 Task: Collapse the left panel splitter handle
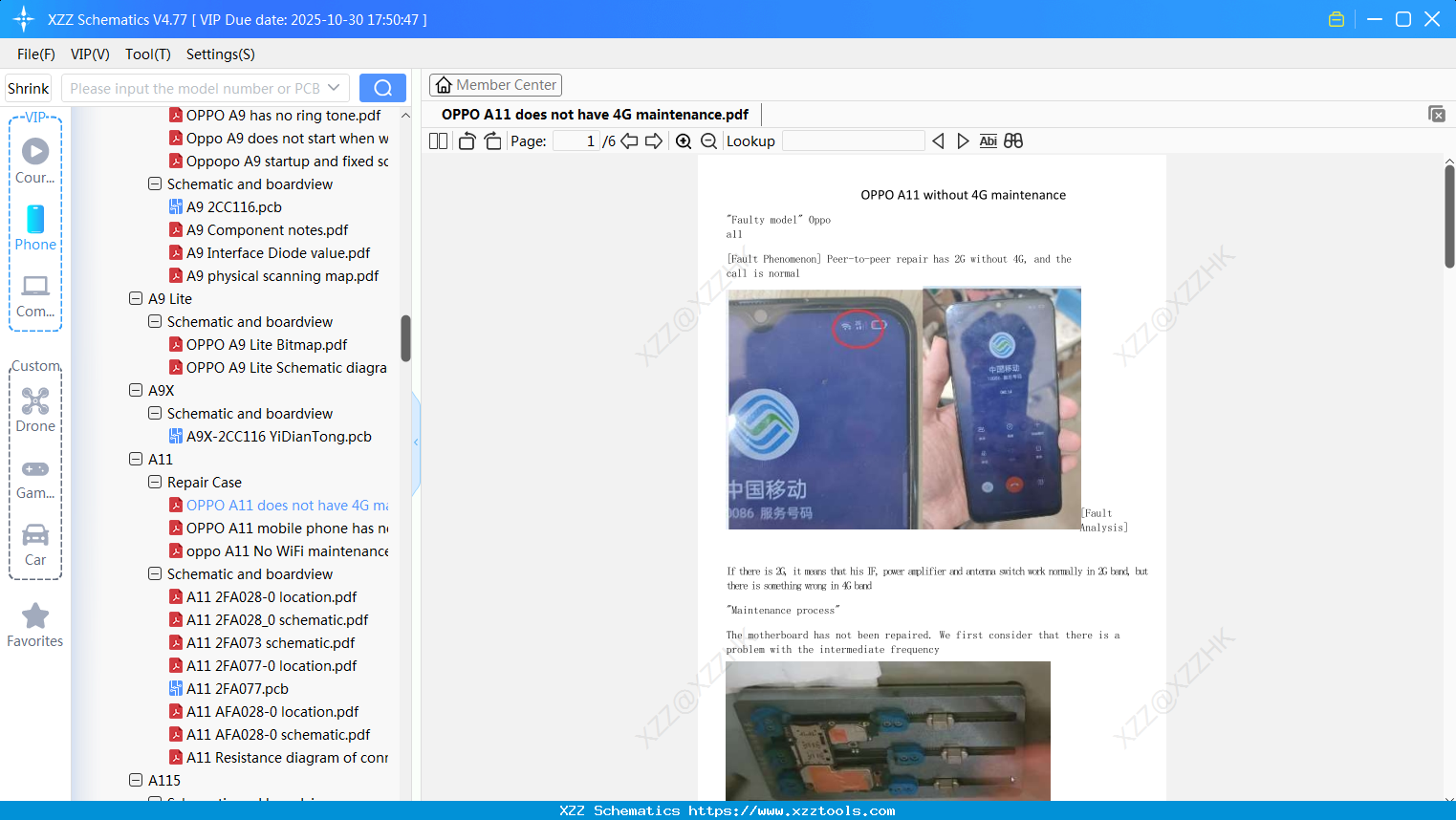tap(416, 442)
